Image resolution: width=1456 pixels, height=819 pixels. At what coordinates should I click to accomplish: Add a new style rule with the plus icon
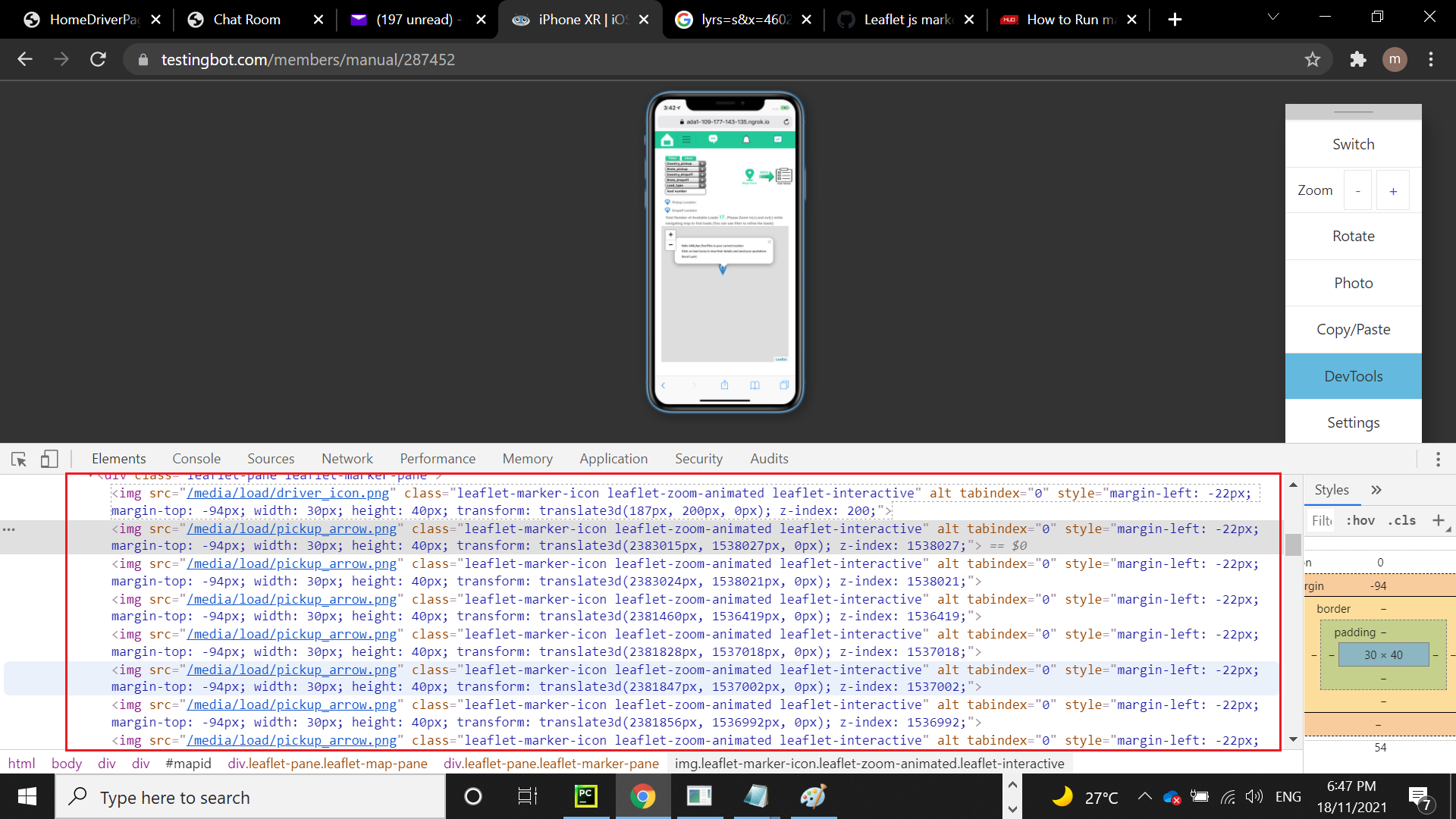1439,521
